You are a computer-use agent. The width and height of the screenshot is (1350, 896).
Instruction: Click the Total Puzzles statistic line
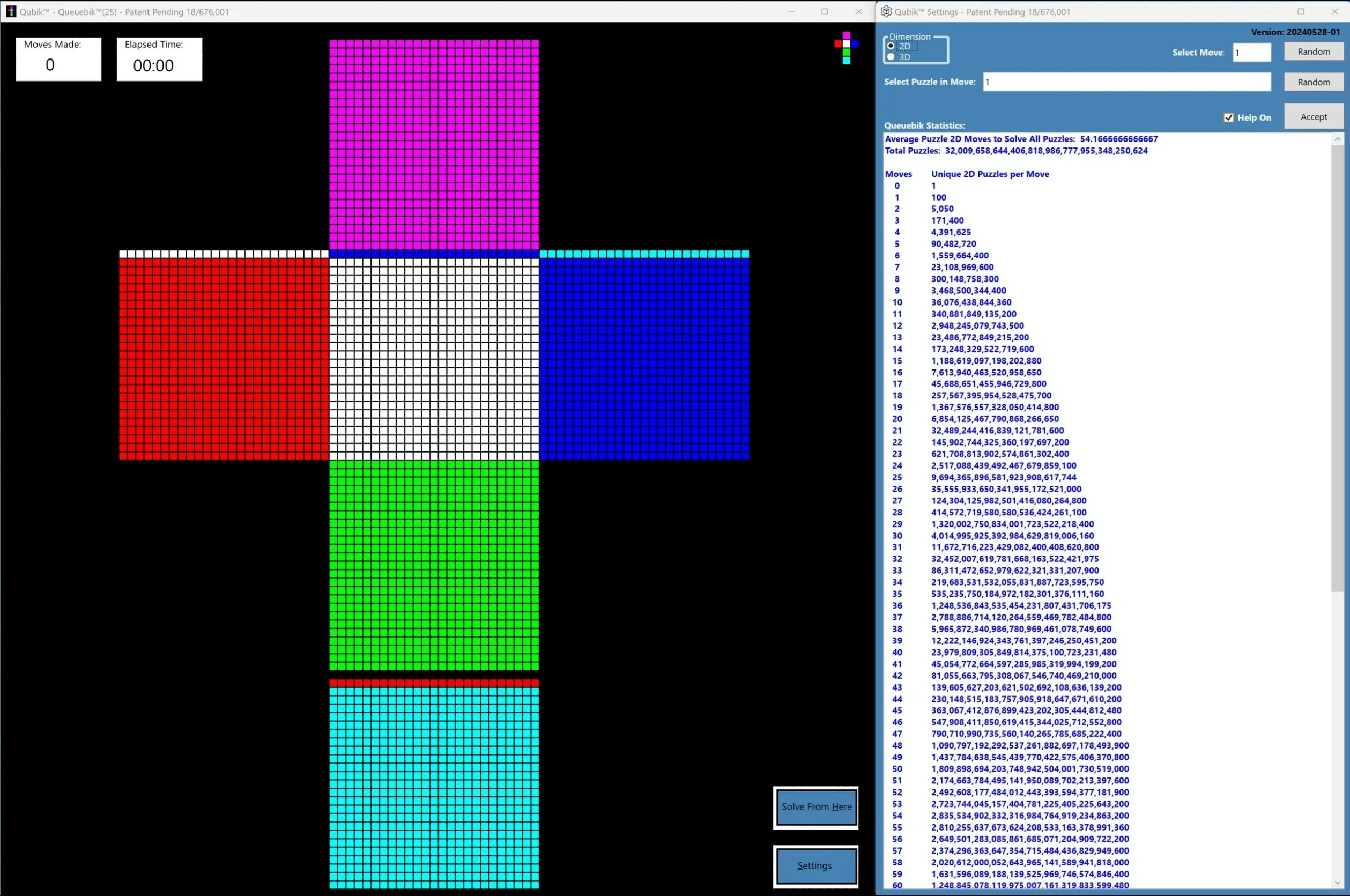coord(1016,151)
